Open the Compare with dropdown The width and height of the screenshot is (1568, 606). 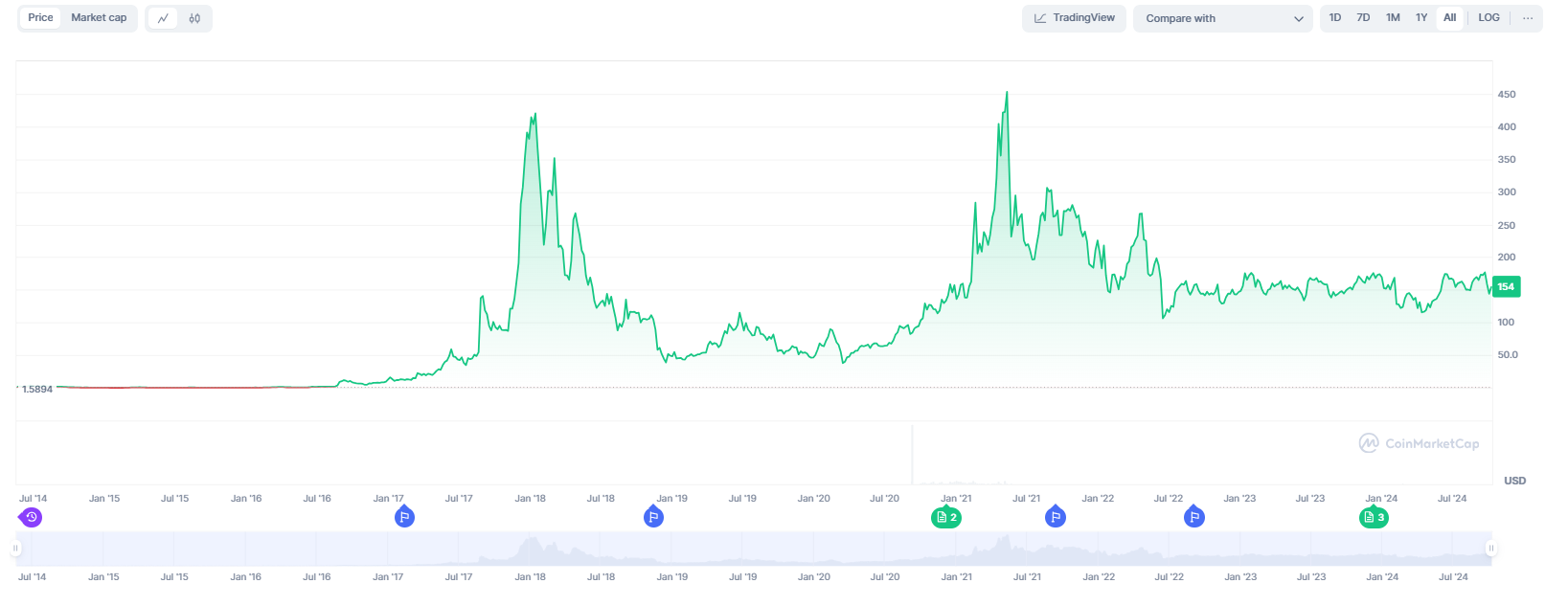click(1222, 18)
